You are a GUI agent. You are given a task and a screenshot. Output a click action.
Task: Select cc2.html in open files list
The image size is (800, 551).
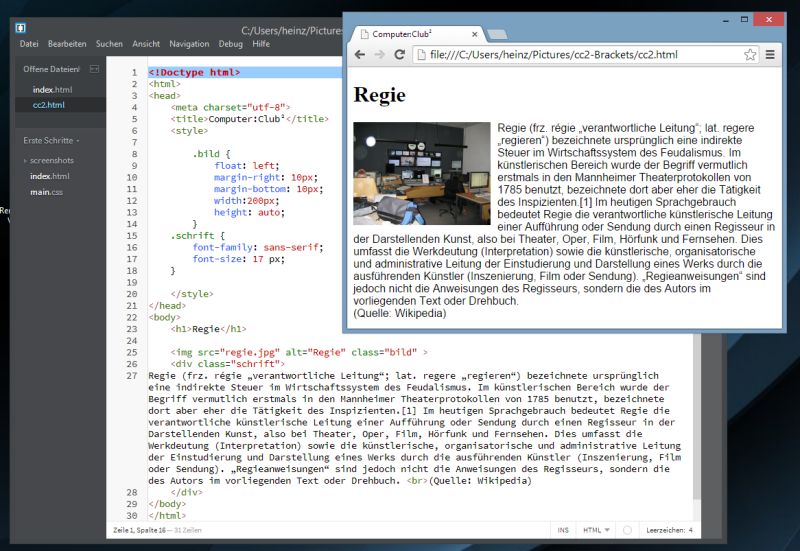pos(51,104)
